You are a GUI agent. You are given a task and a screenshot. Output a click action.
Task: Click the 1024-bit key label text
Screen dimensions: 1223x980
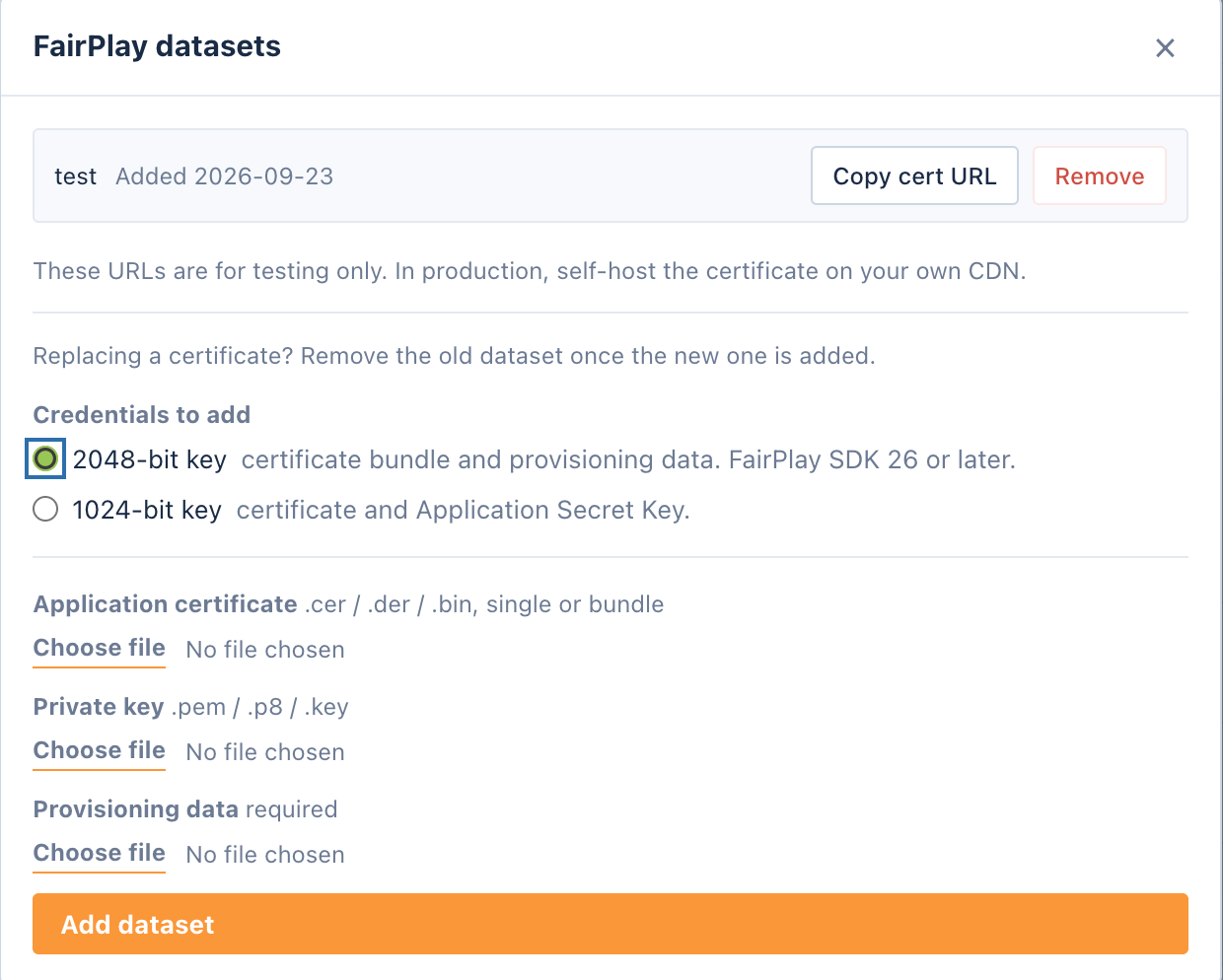(x=147, y=510)
